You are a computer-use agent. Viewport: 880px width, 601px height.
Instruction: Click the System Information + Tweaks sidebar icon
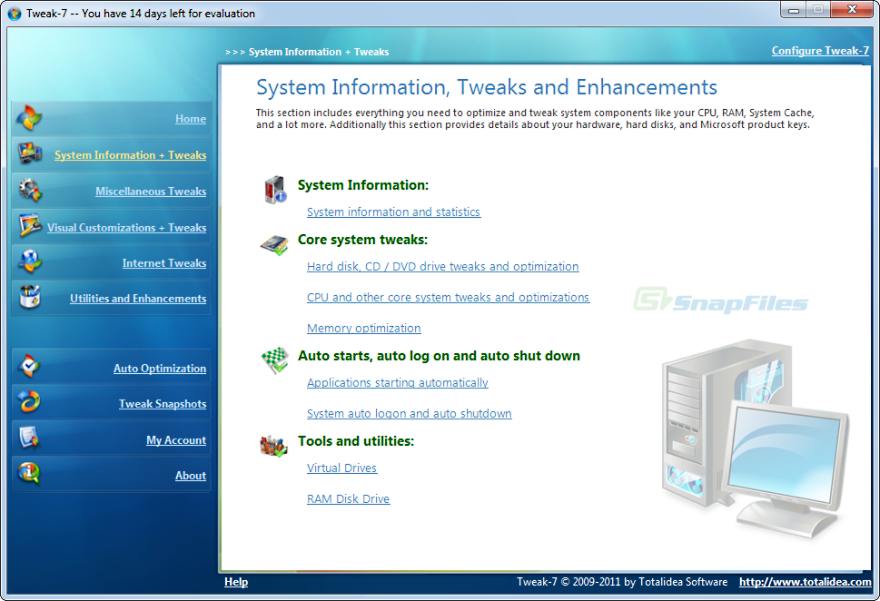coord(29,153)
